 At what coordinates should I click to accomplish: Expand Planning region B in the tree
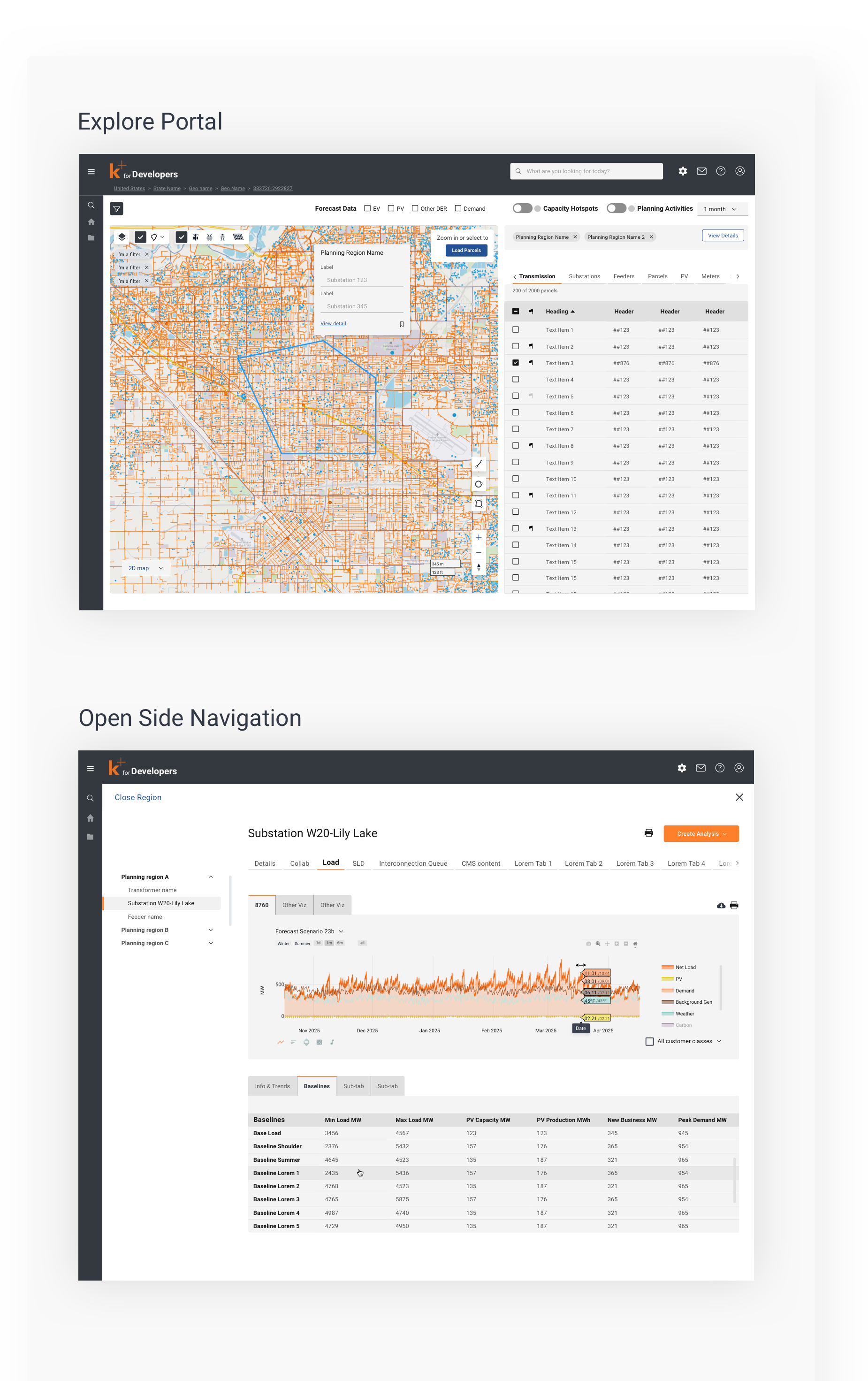click(x=210, y=930)
